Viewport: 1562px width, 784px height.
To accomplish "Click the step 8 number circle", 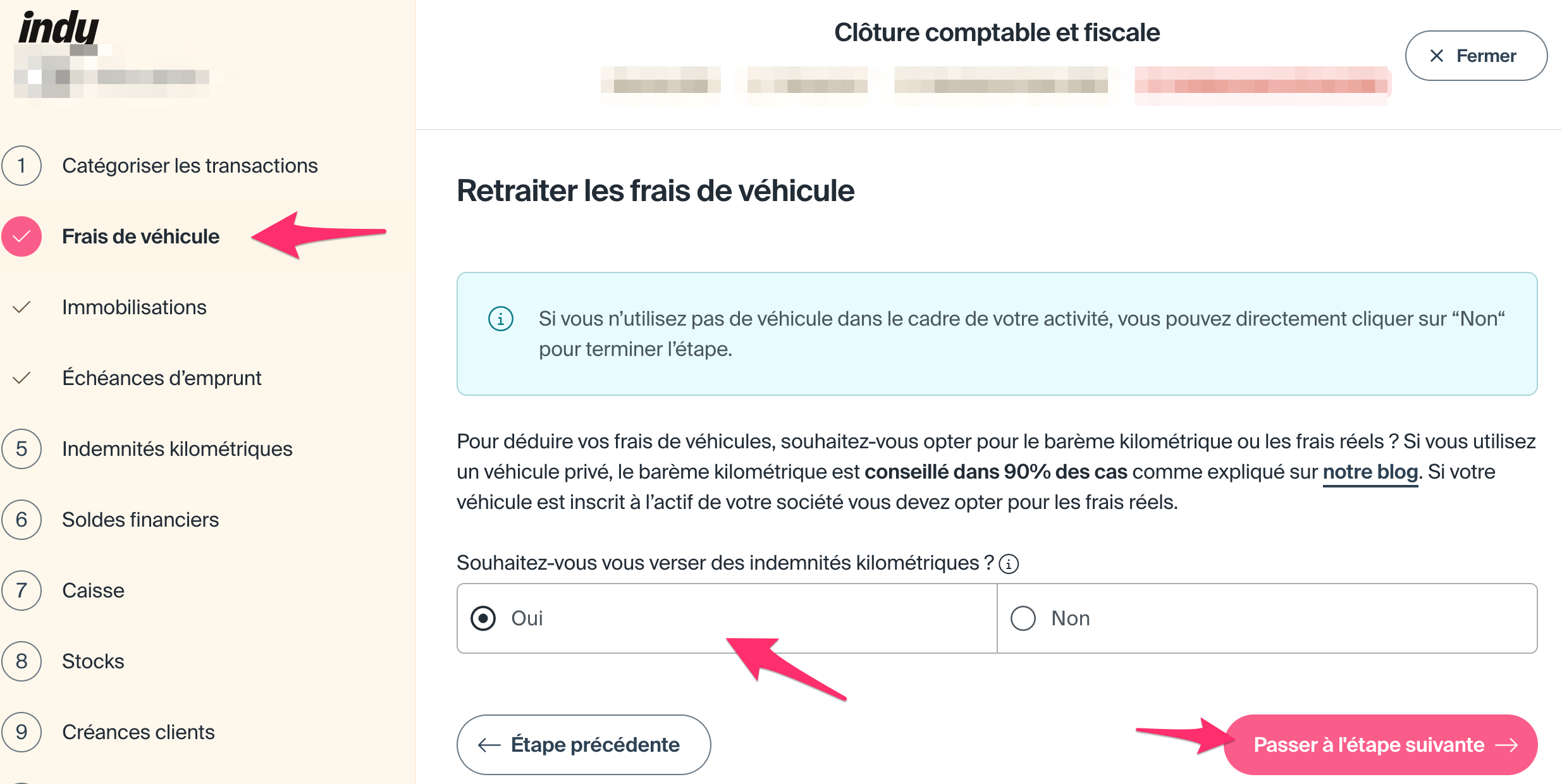I will point(22,661).
